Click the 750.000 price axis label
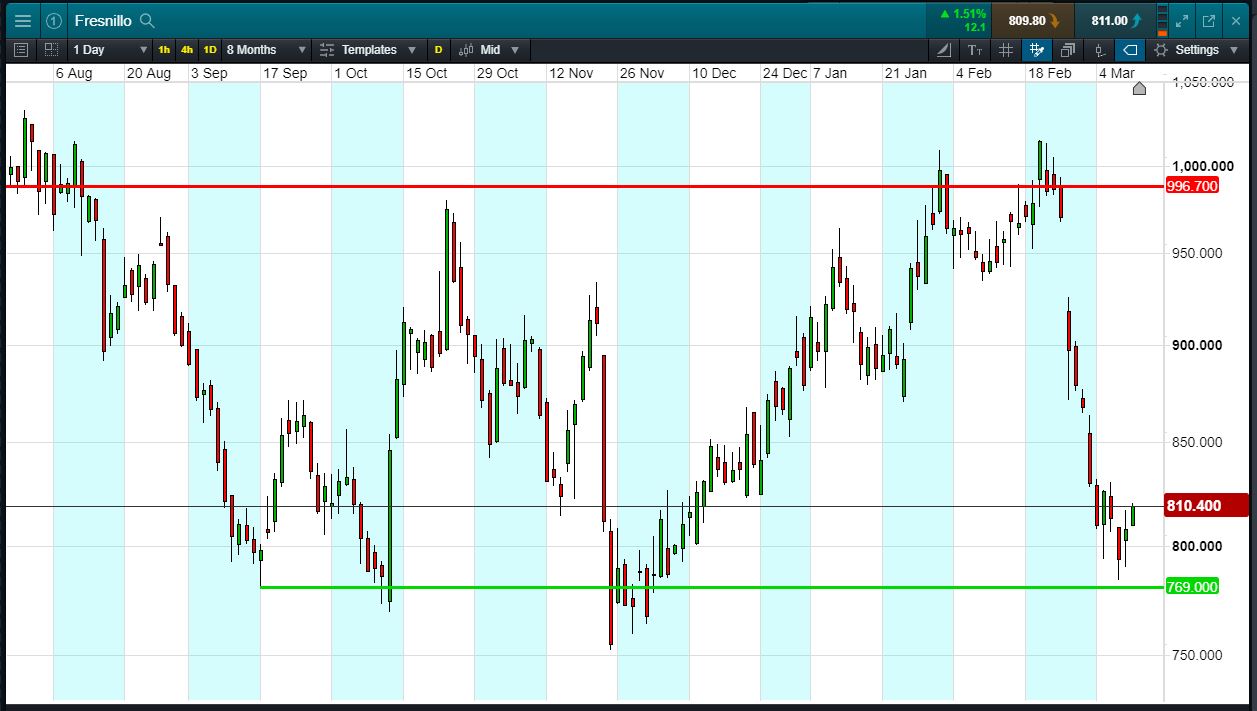Screen dimensions: 1257x711 tap(1197, 655)
